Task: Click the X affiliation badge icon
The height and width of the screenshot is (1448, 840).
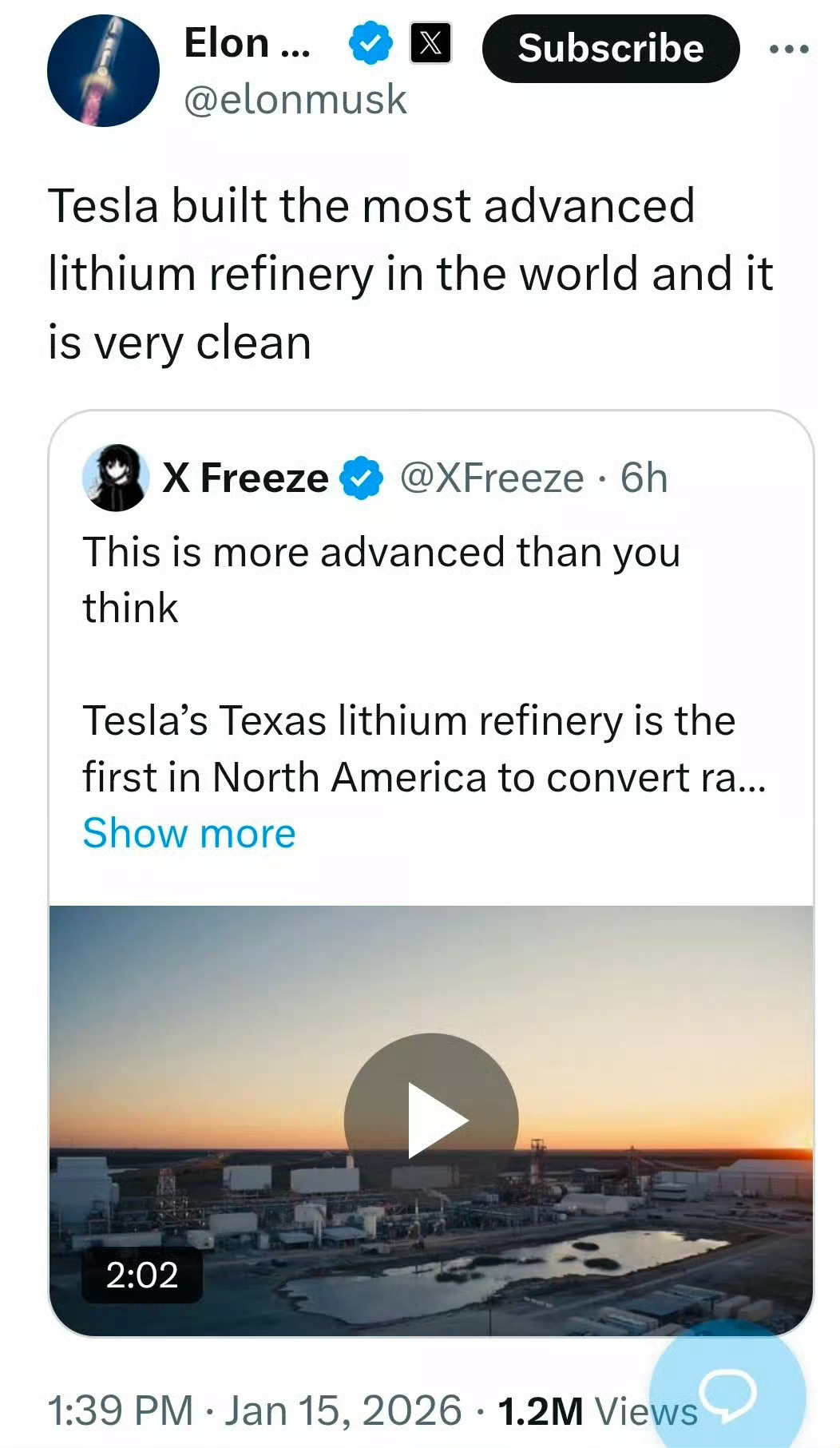Action: (x=430, y=43)
